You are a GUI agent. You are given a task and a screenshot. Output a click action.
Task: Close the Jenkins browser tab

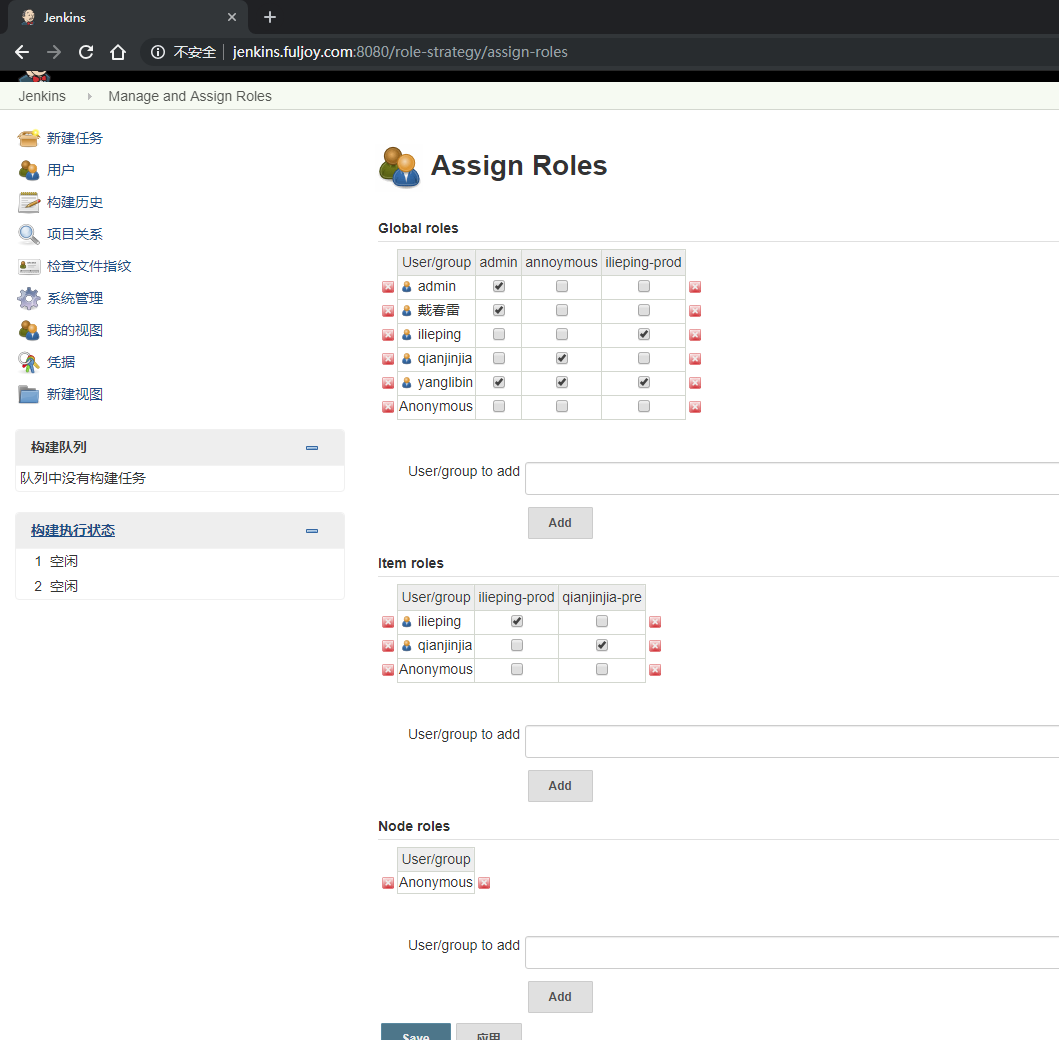(x=232, y=18)
